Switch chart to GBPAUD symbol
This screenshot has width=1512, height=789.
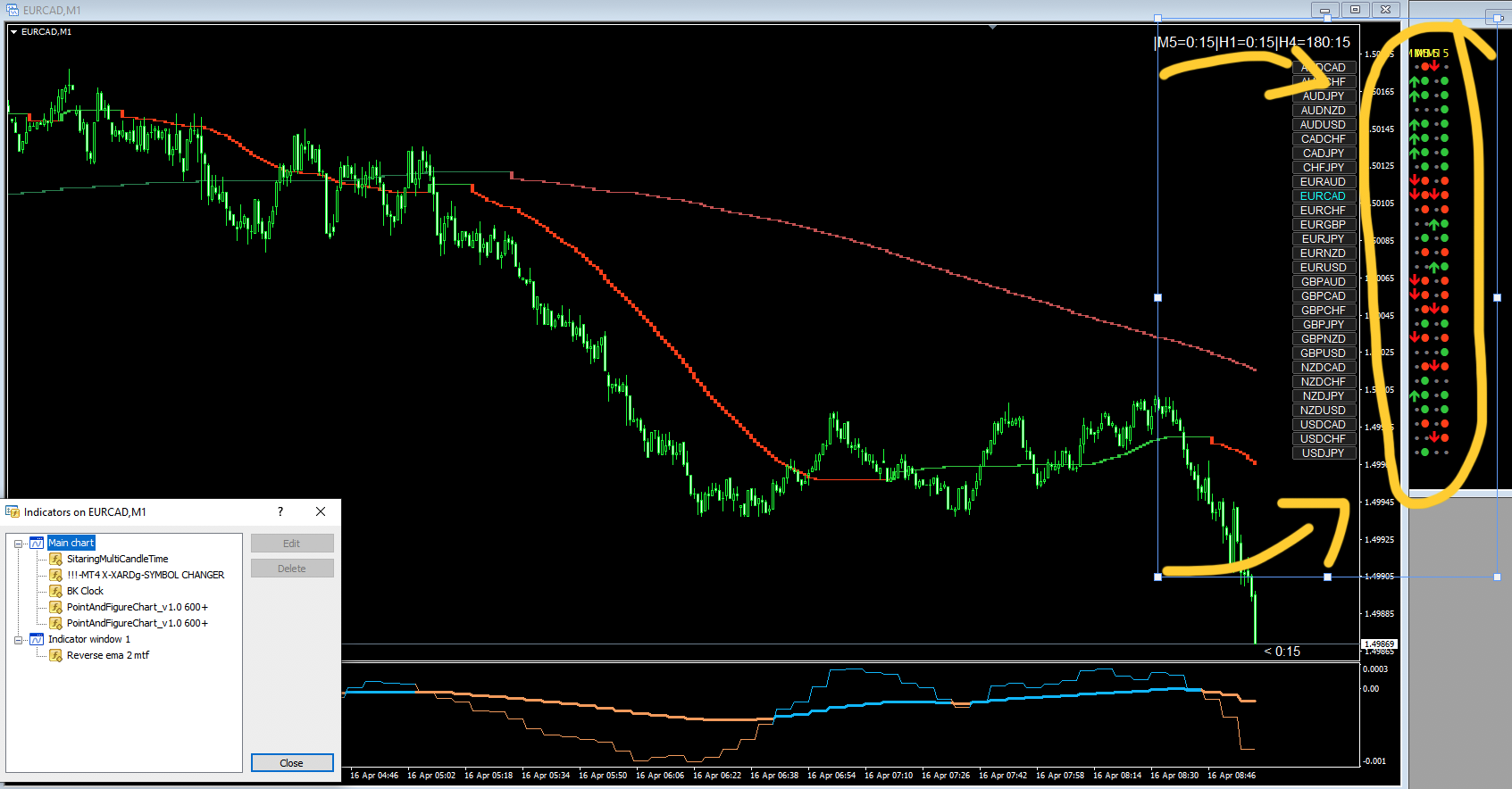coord(1324,282)
